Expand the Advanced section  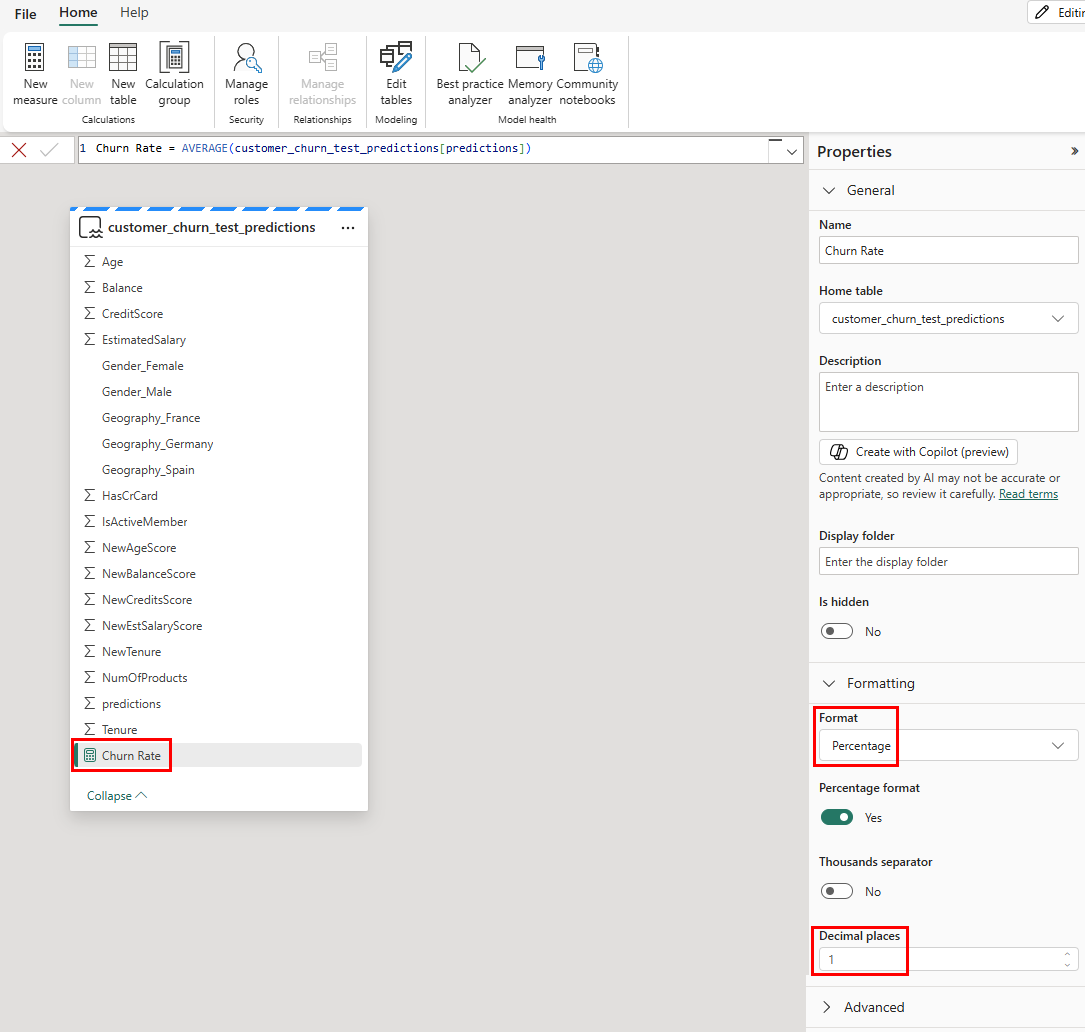(827, 1007)
